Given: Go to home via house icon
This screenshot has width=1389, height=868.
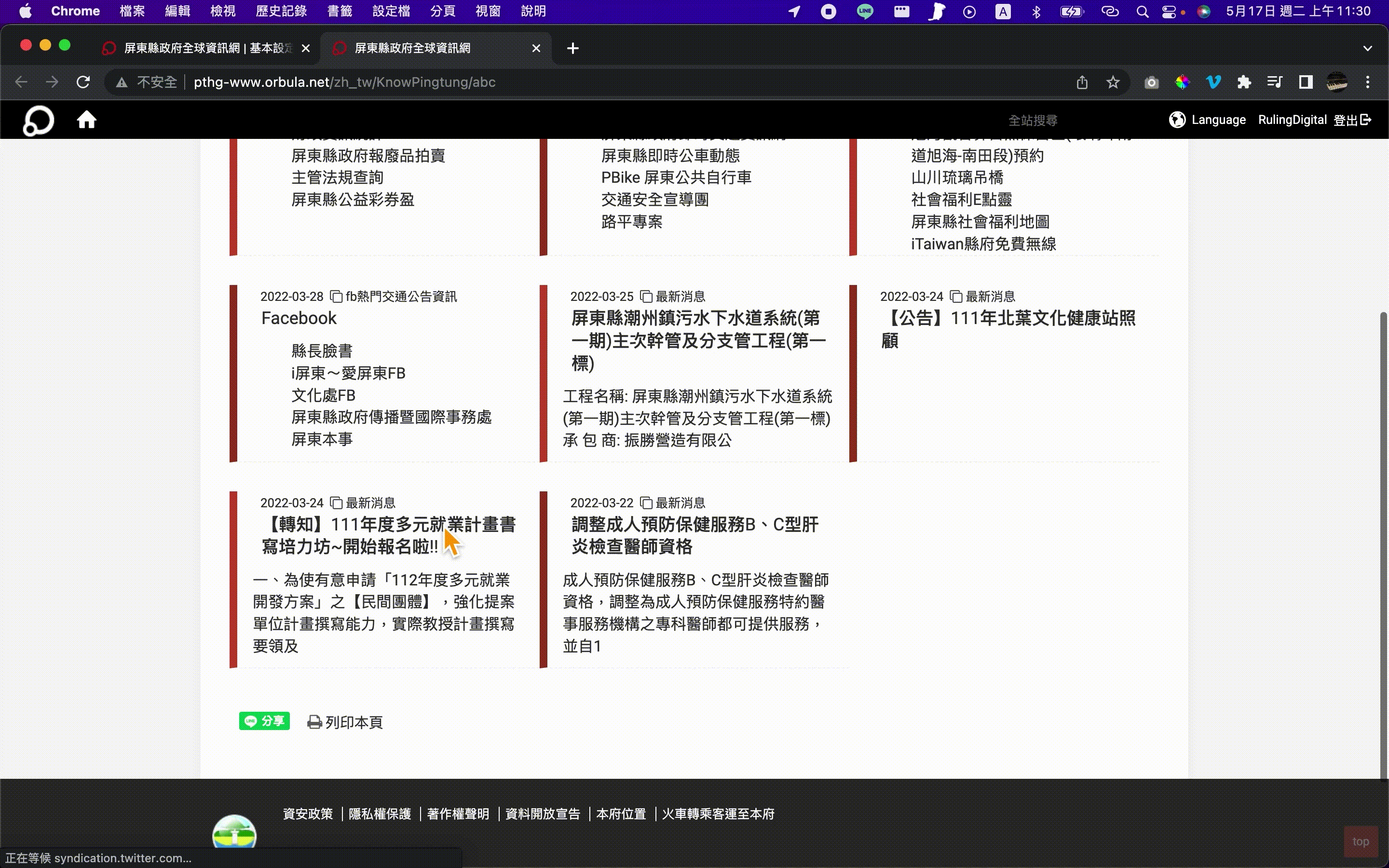Looking at the screenshot, I should pyautogui.click(x=87, y=120).
